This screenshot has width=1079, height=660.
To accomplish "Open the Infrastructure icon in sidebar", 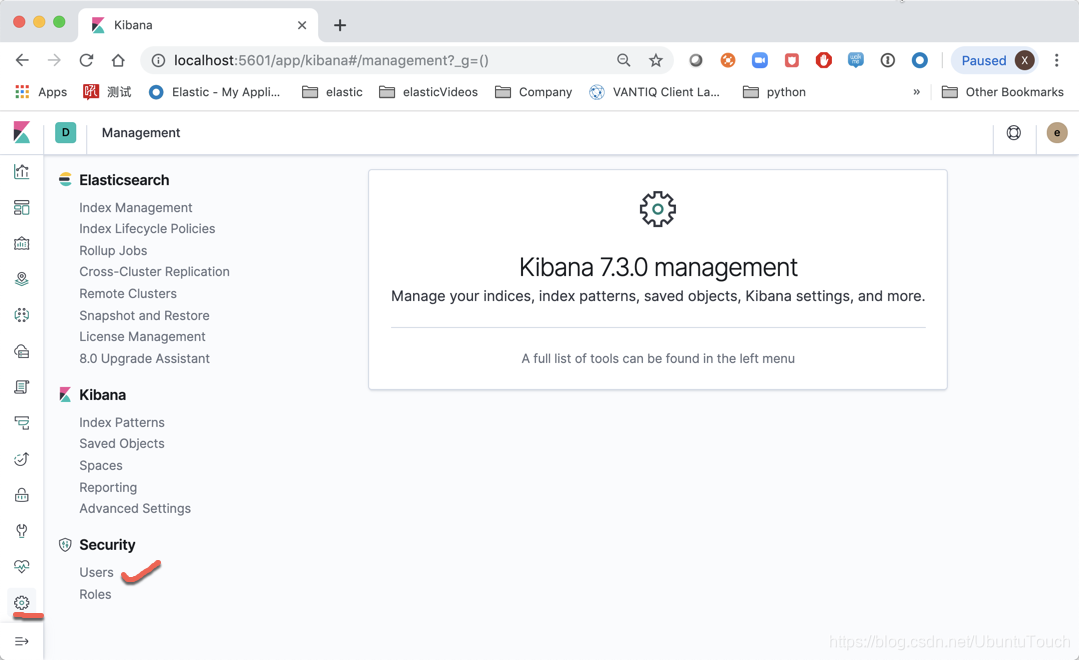I will tap(21, 351).
